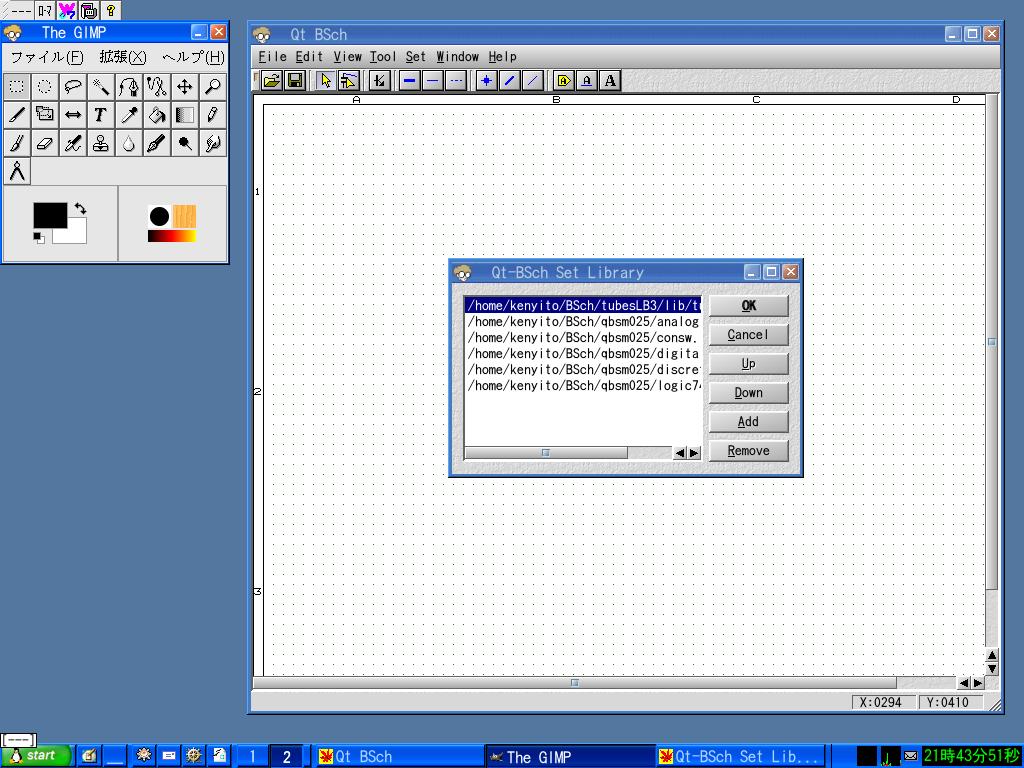Click the Remove button in the dialog
Viewport: 1024px width, 768px height.
(748, 451)
